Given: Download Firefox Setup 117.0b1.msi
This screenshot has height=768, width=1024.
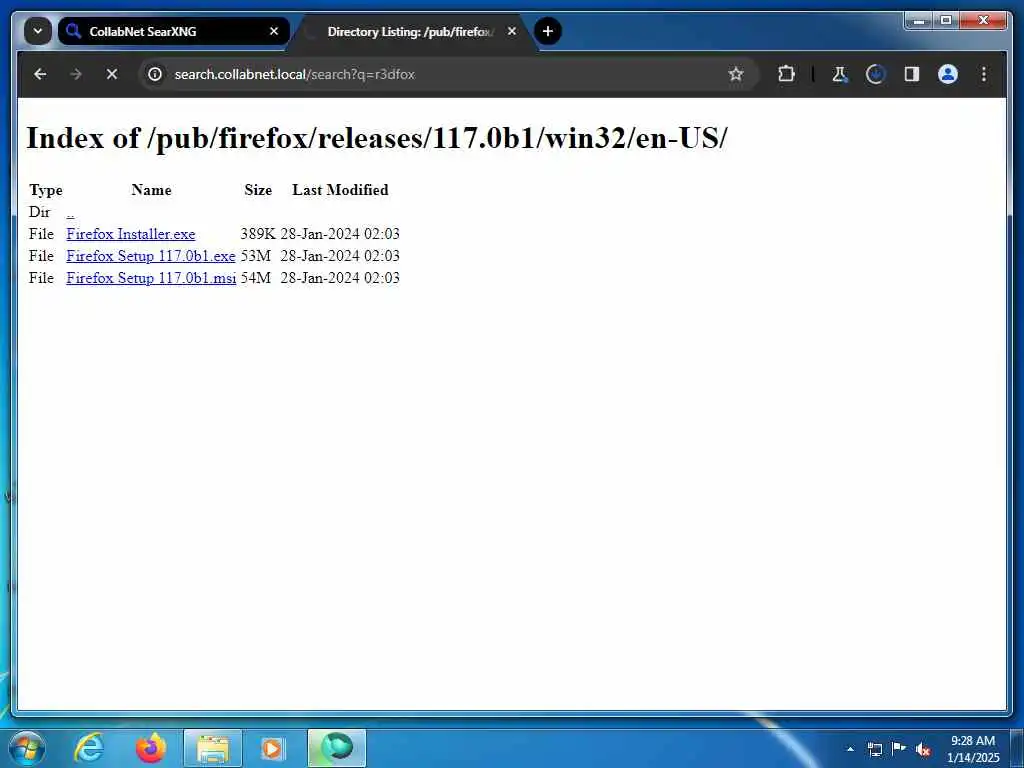Looking at the screenshot, I should pos(151,278).
